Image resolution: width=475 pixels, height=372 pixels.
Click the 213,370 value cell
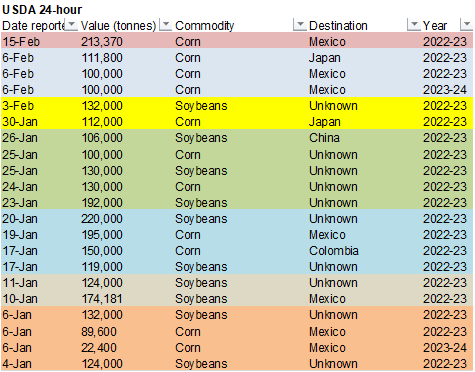(x=102, y=42)
